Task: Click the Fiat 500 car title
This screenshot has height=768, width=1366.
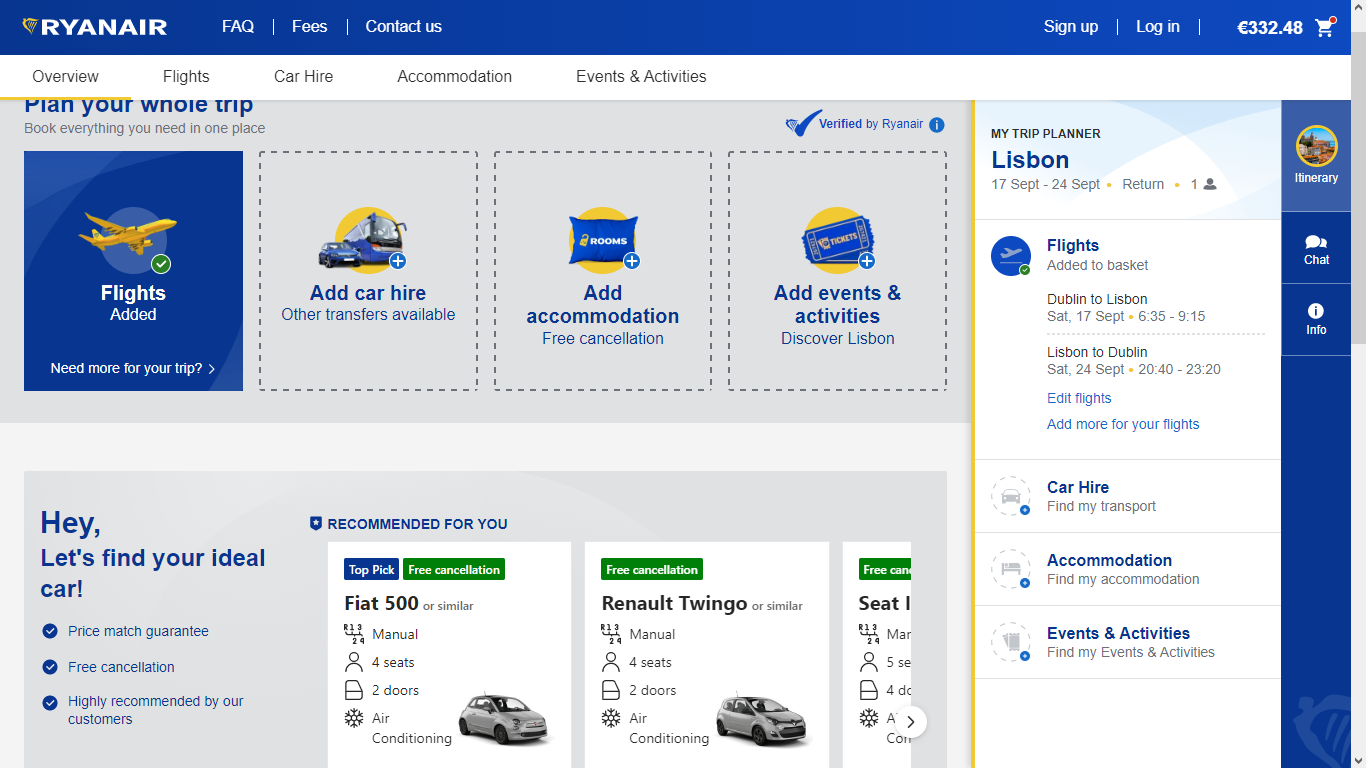Action: coord(381,603)
